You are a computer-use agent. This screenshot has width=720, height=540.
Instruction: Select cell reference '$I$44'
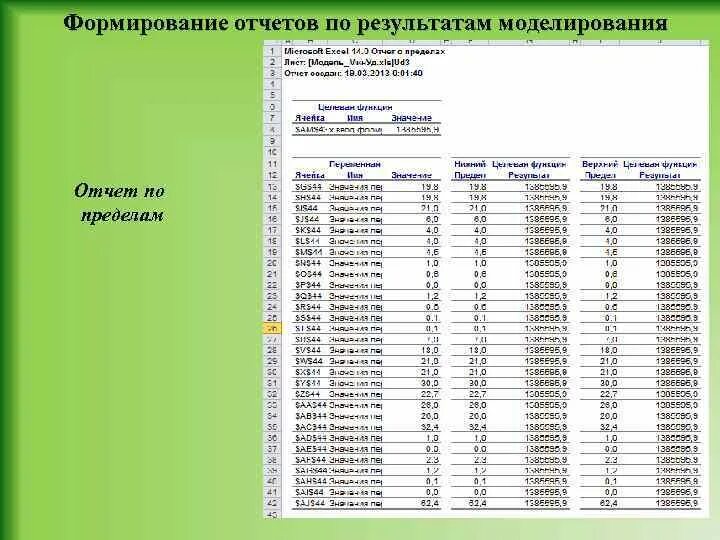tap(307, 208)
